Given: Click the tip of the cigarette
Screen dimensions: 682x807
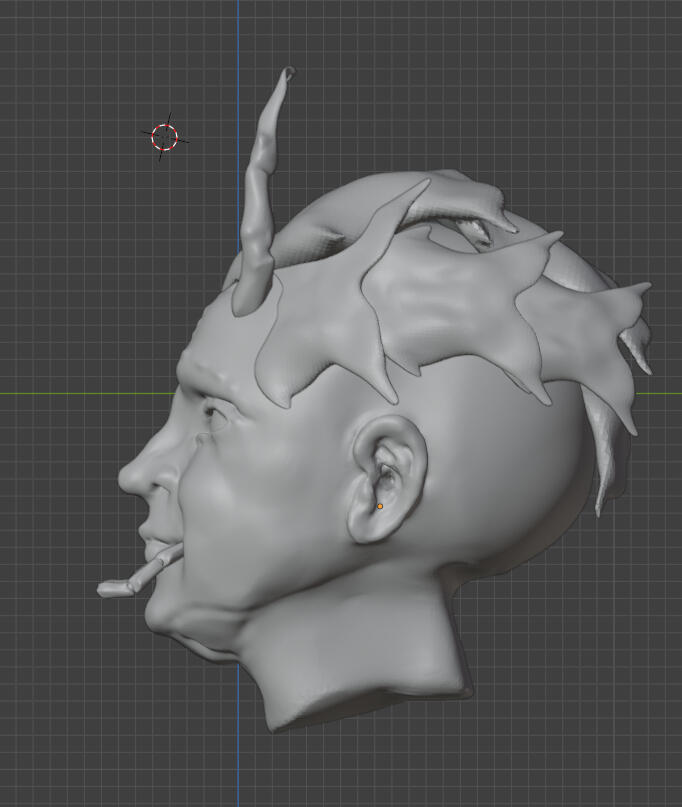Looking at the screenshot, I should point(104,590).
